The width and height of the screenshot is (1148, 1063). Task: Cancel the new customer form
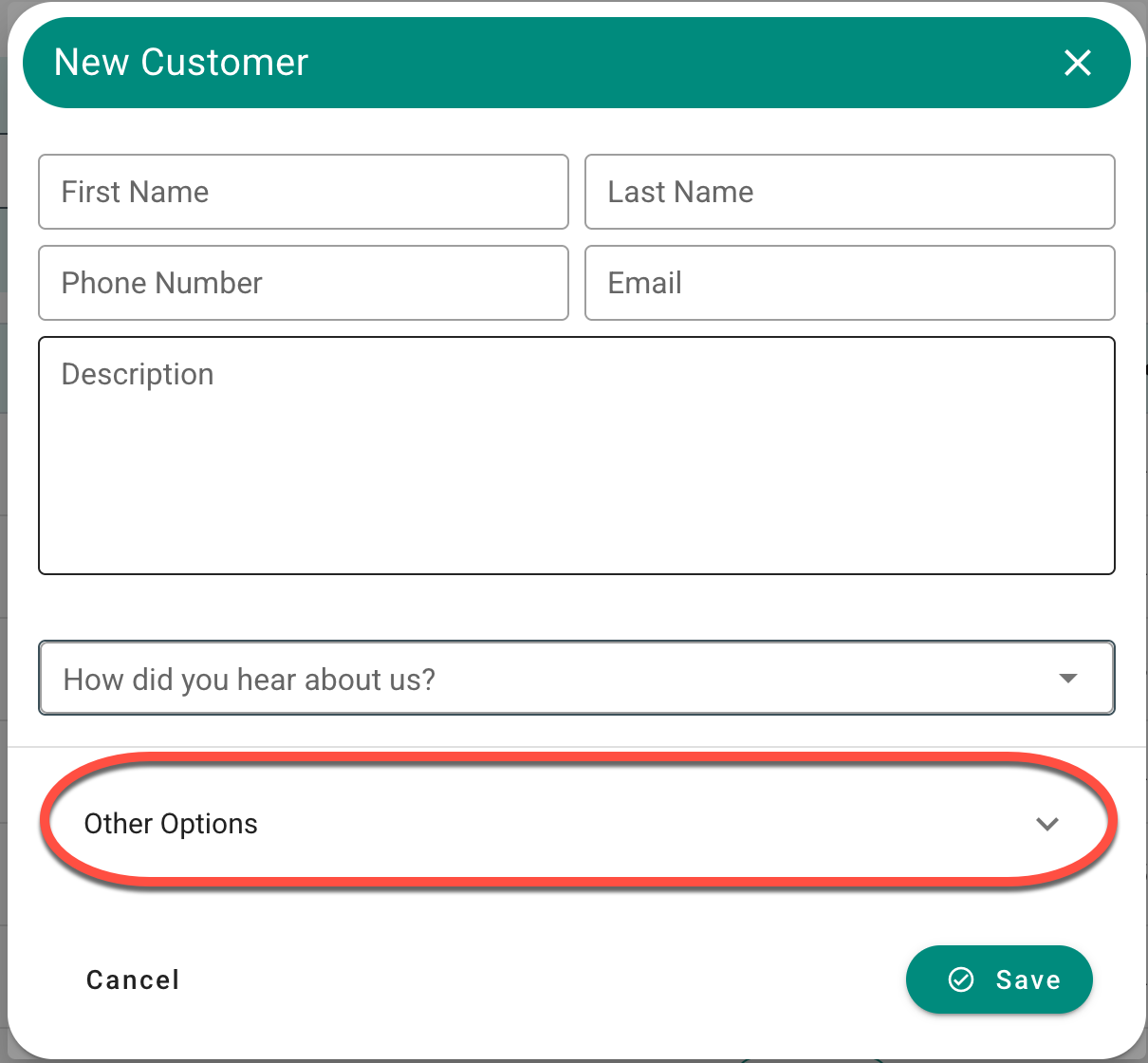(133, 979)
